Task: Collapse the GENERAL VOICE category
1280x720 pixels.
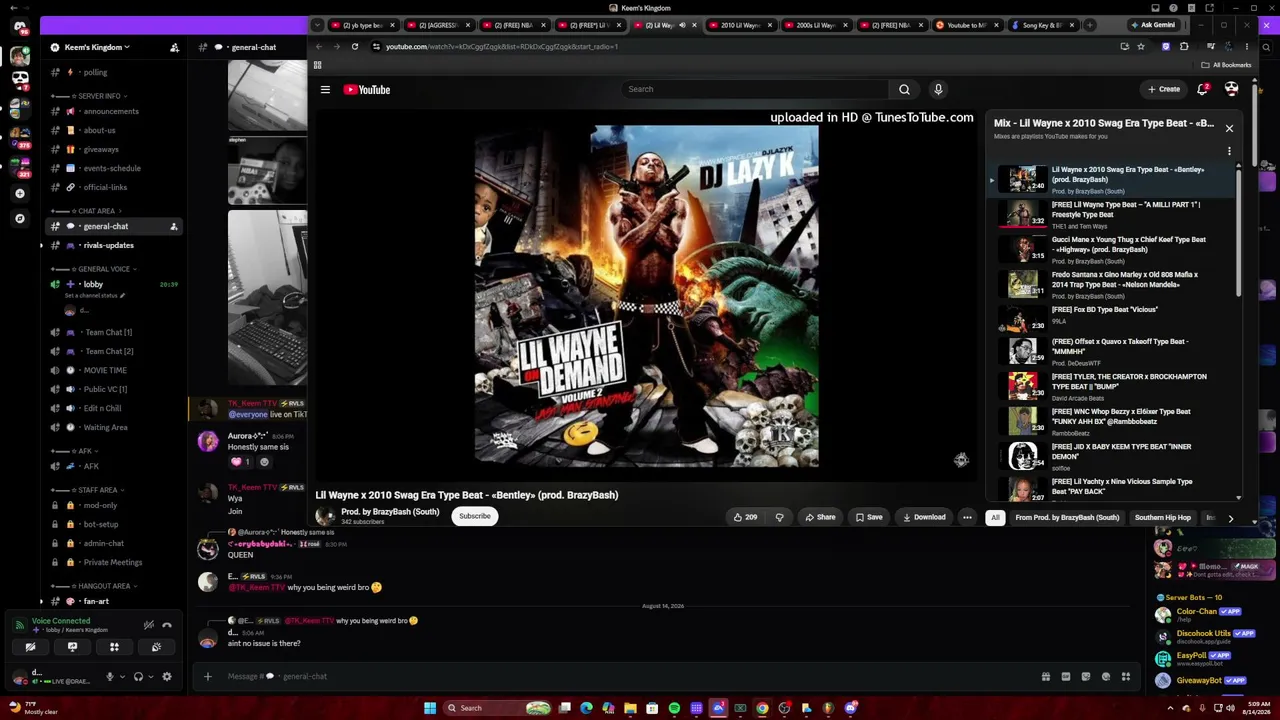Action: tap(104, 269)
